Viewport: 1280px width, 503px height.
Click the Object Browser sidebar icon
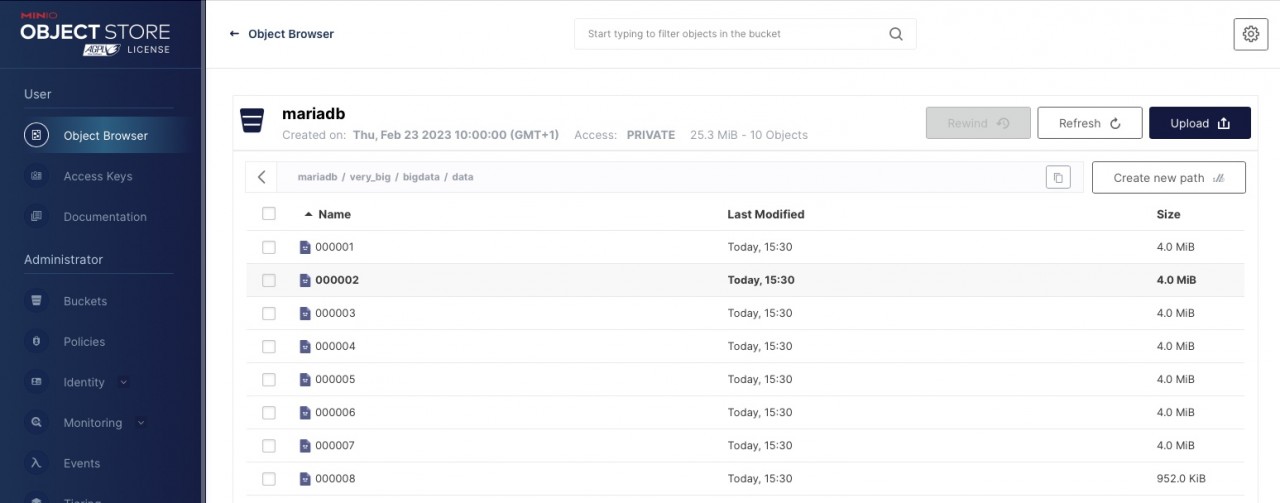click(36, 135)
